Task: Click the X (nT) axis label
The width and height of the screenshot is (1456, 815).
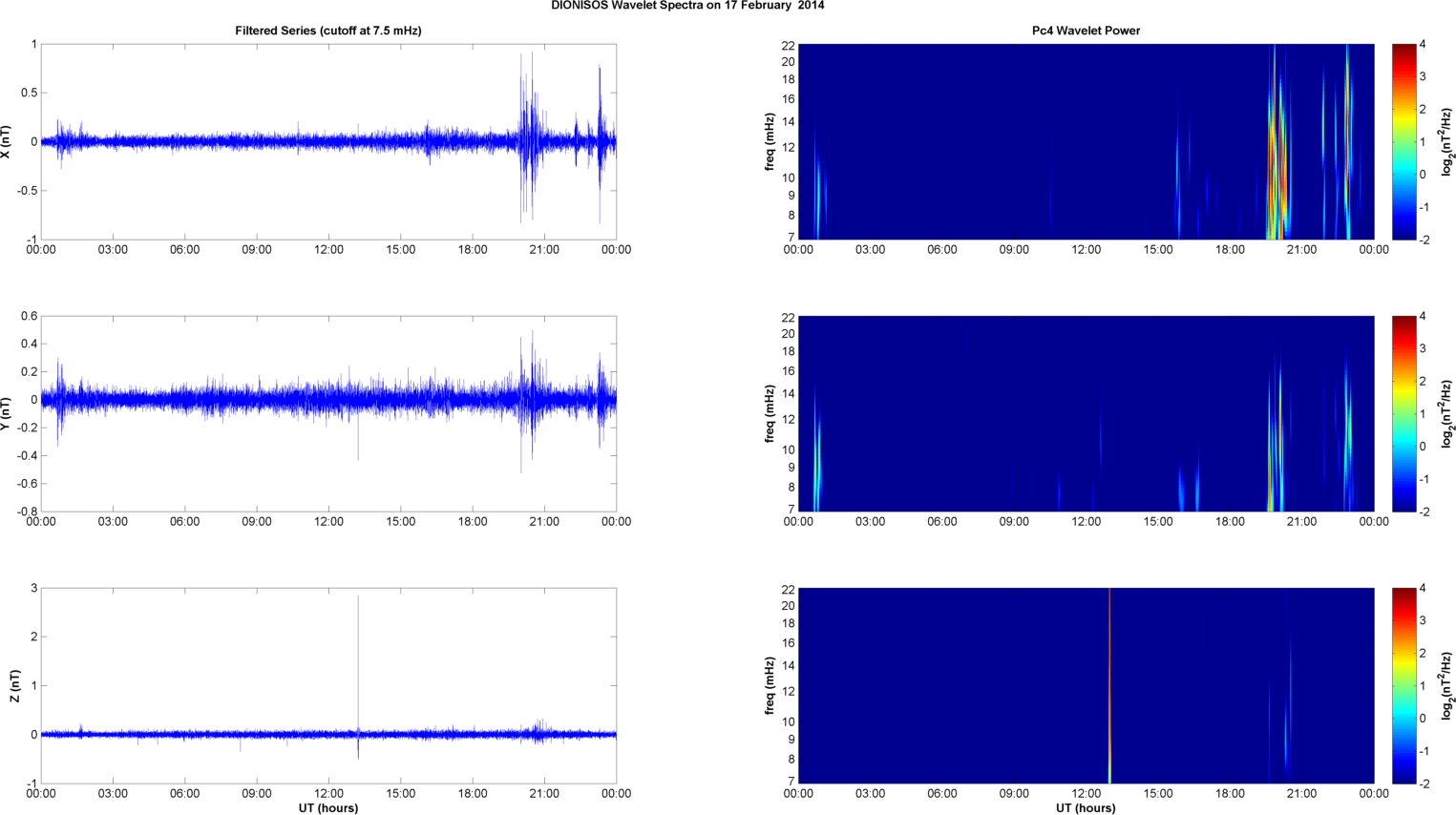Action: (x=7, y=142)
